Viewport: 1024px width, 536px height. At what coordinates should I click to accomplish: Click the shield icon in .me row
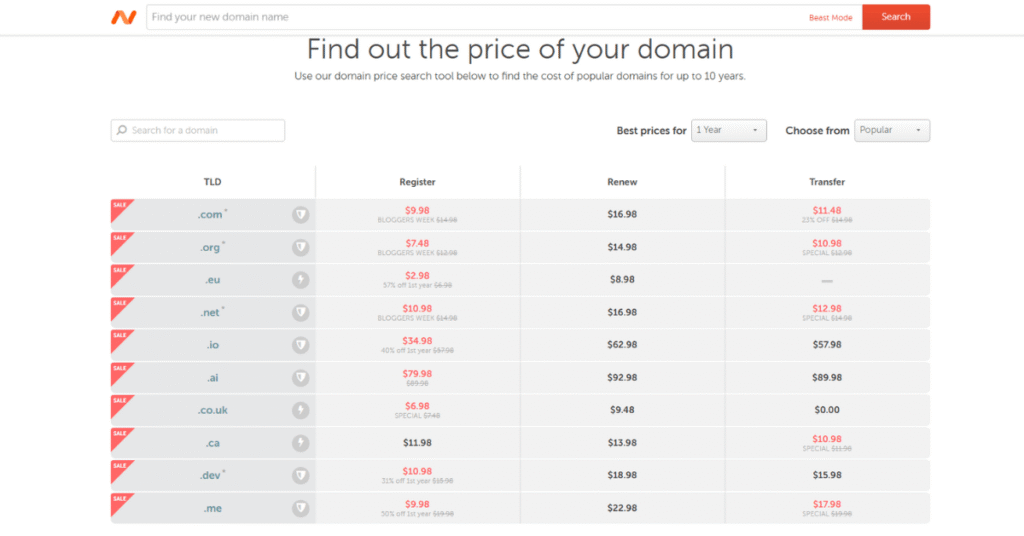tap(300, 508)
